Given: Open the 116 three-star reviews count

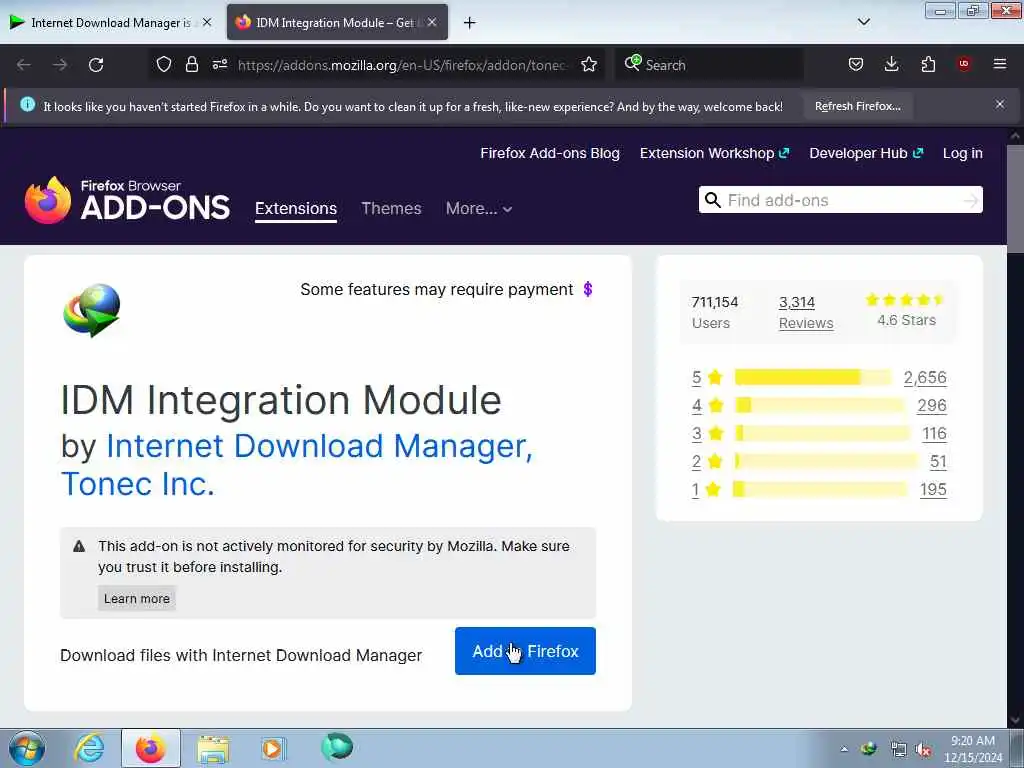Looking at the screenshot, I should coord(934,434).
